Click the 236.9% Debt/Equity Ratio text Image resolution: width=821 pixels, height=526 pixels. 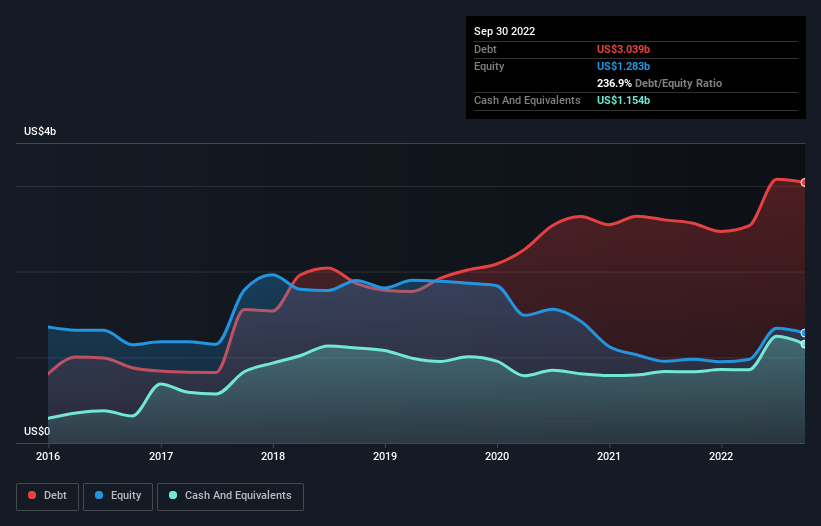click(659, 83)
